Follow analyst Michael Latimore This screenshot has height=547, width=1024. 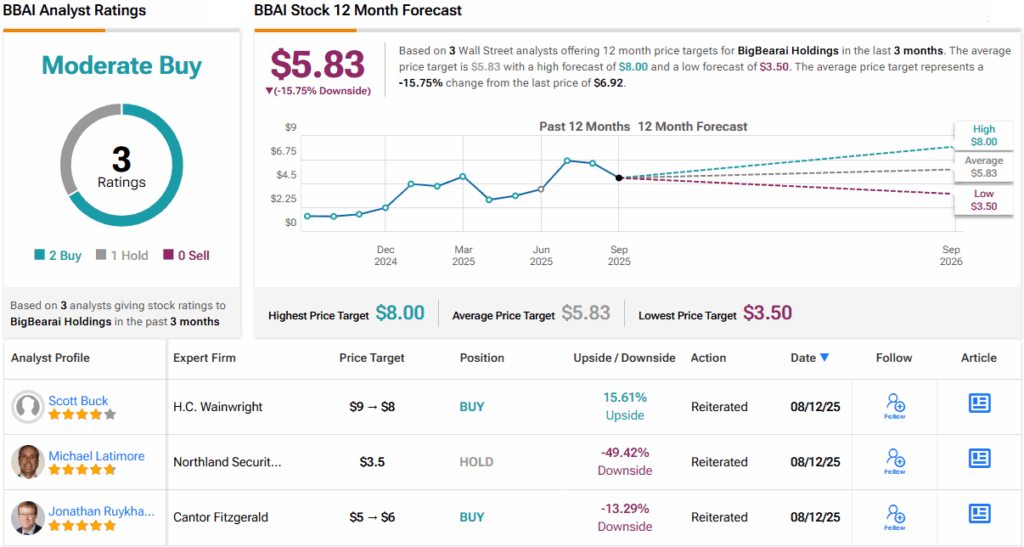click(x=894, y=461)
